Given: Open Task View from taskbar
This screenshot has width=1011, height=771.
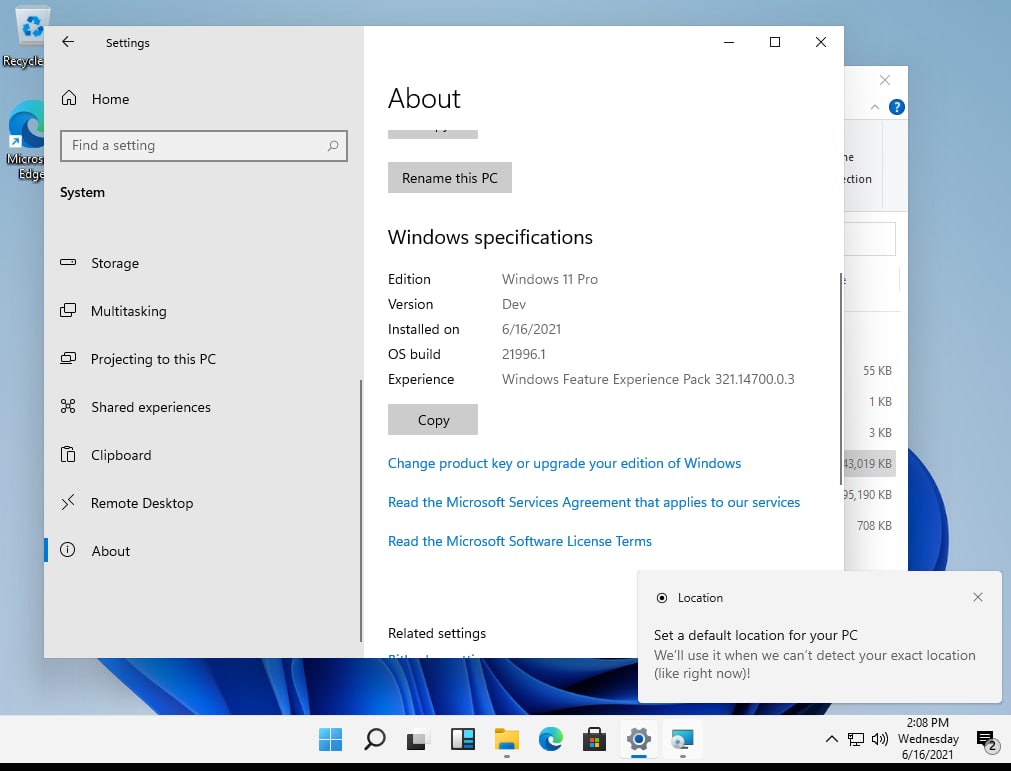Looking at the screenshot, I should [418, 739].
